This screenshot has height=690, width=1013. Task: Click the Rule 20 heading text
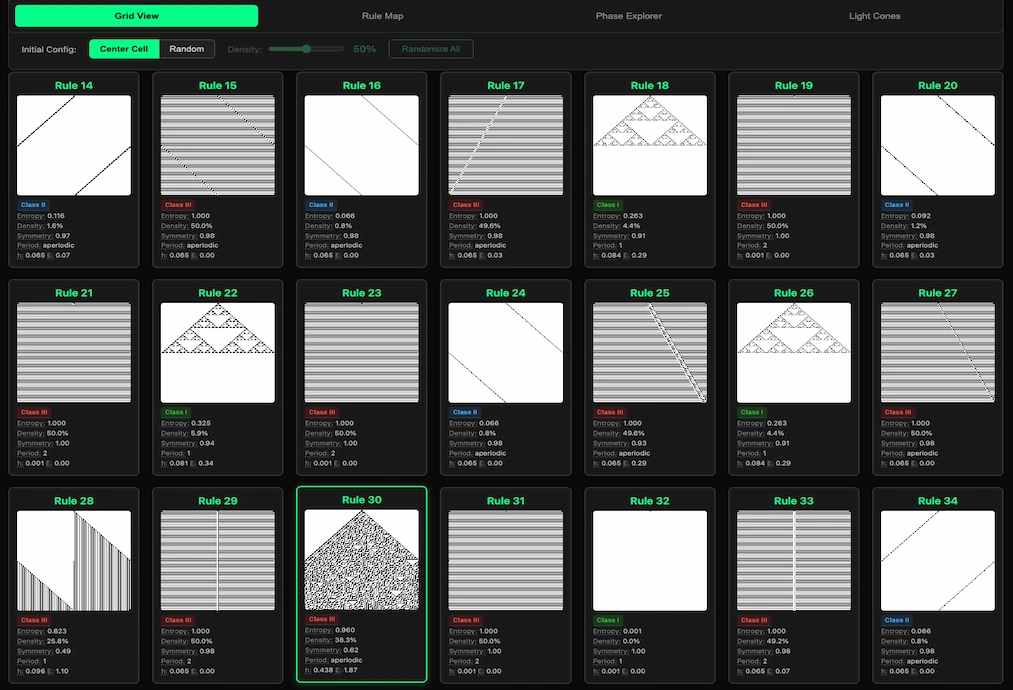point(937,85)
